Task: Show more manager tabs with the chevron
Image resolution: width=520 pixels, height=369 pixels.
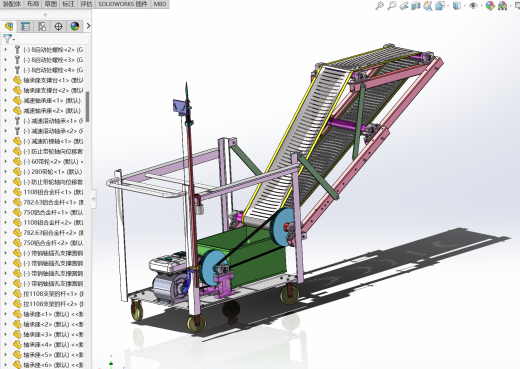Action: tap(88, 26)
